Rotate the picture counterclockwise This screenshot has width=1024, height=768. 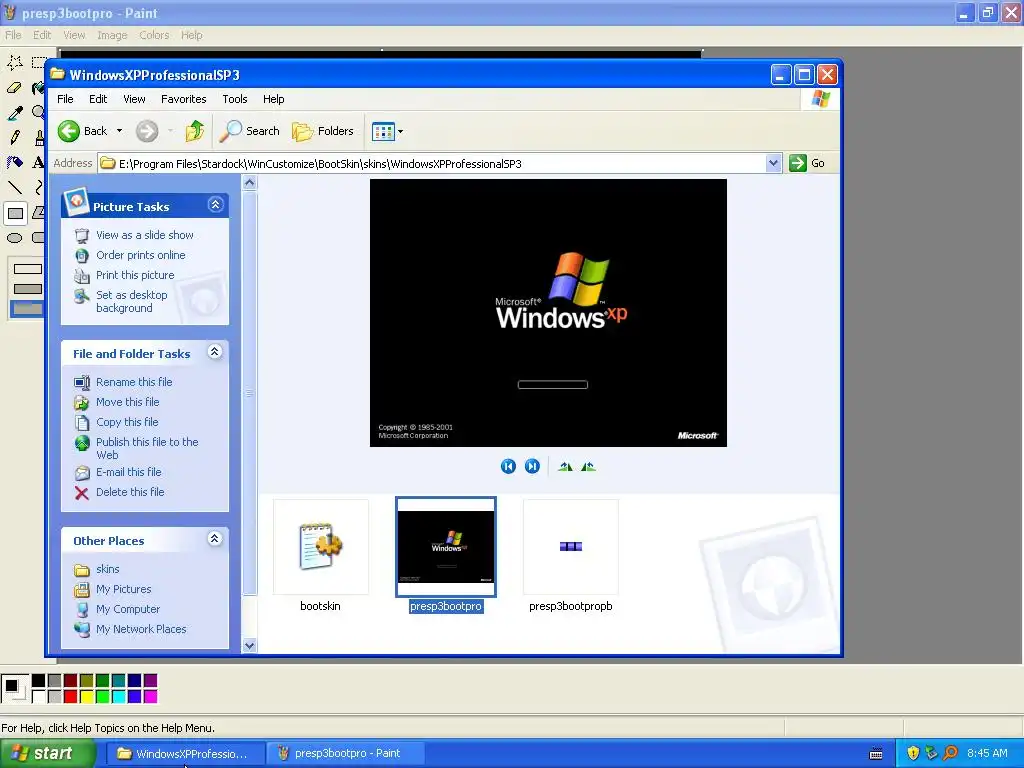[588, 466]
